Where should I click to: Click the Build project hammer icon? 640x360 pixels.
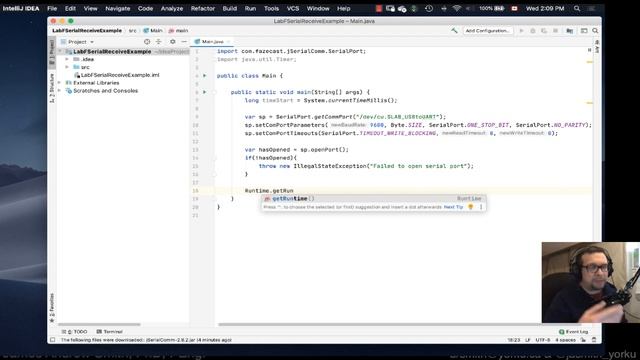pyautogui.click(x=454, y=31)
